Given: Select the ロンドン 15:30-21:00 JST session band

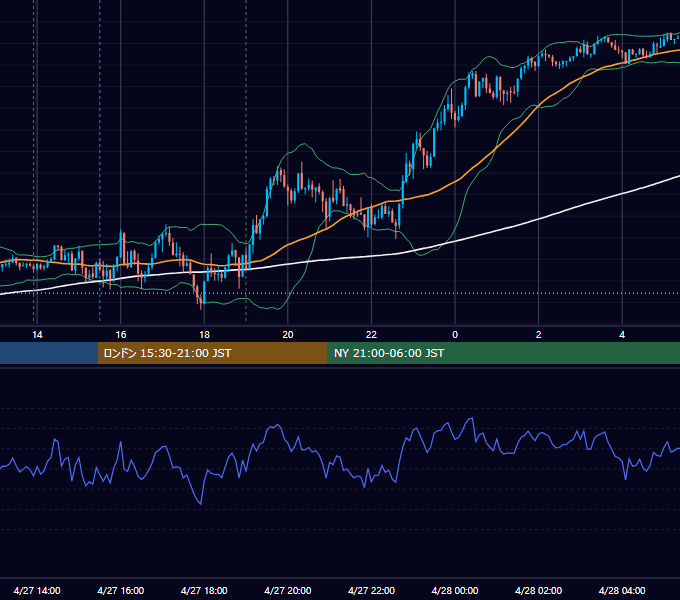Looking at the screenshot, I should click(212, 353).
